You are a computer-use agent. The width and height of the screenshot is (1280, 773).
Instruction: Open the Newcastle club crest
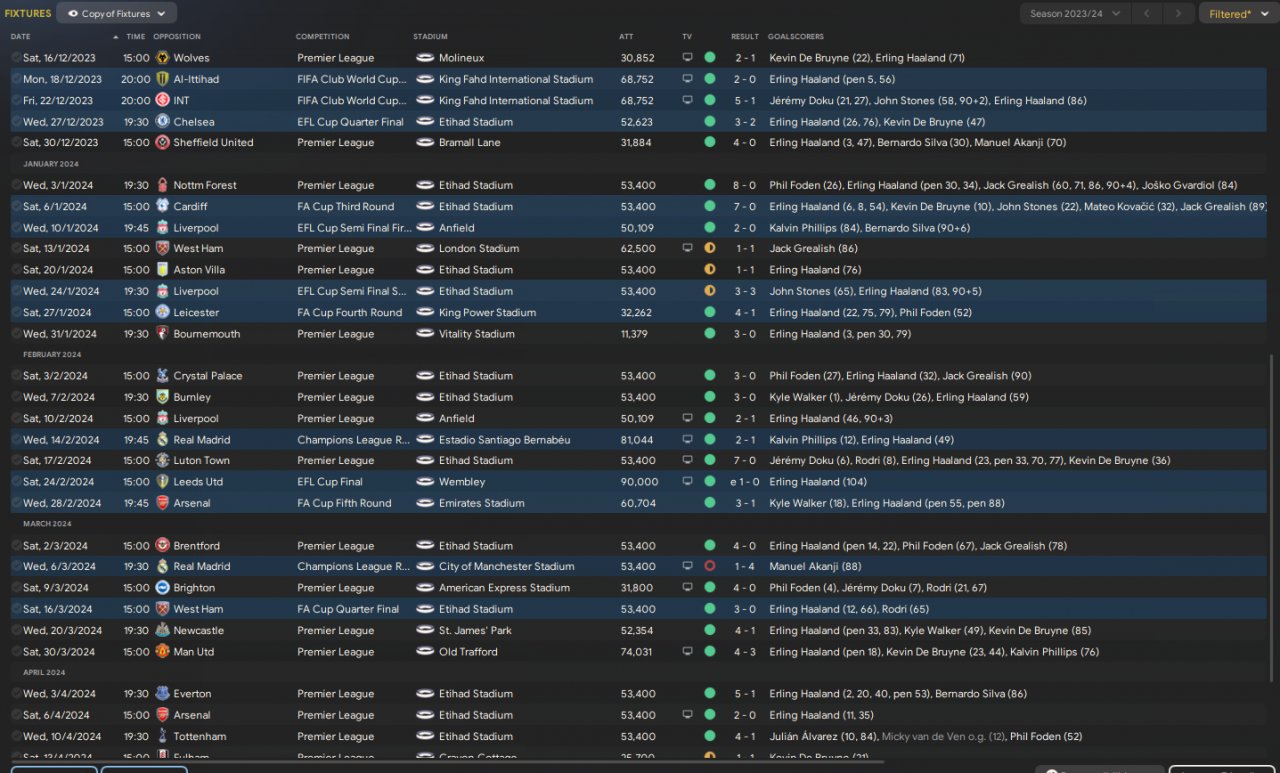162,631
